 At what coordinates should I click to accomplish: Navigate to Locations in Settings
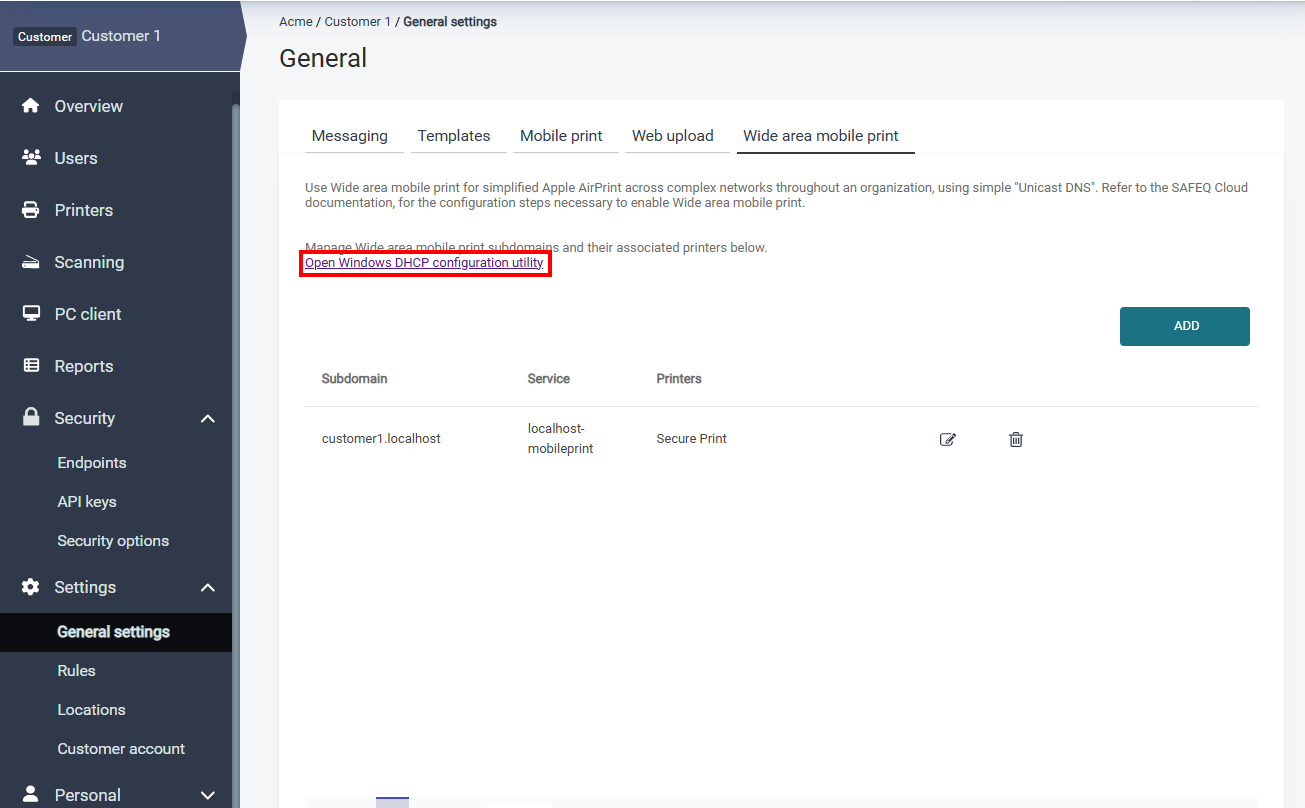(x=92, y=710)
